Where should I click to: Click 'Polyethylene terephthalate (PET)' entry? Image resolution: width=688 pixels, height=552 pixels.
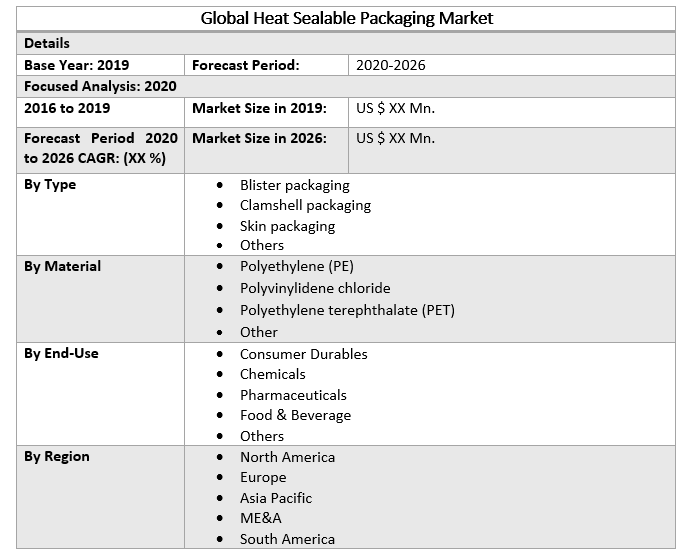point(347,310)
